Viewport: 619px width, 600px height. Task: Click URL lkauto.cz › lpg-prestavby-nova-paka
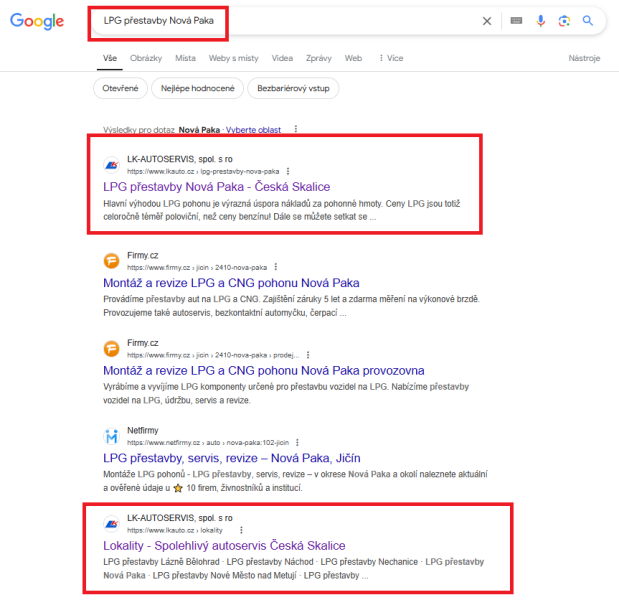203,171
